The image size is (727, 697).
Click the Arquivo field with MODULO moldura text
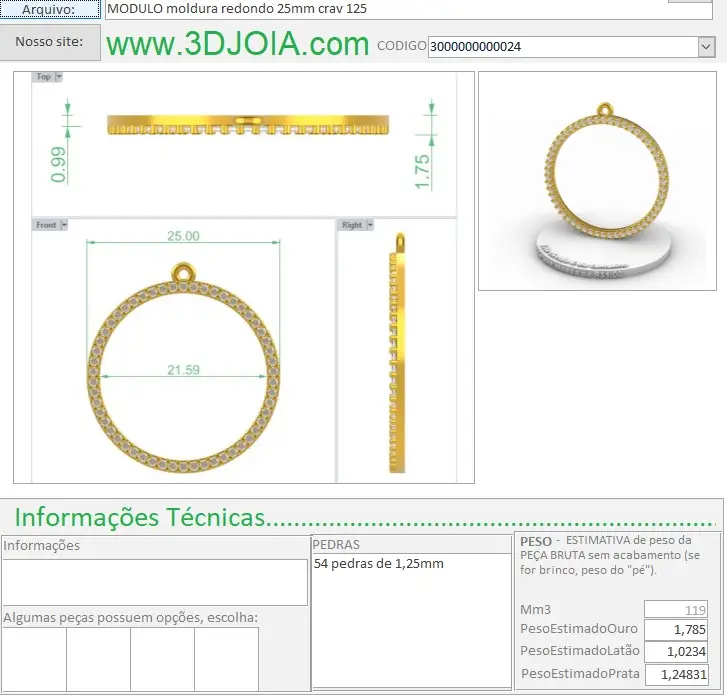point(408,9)
